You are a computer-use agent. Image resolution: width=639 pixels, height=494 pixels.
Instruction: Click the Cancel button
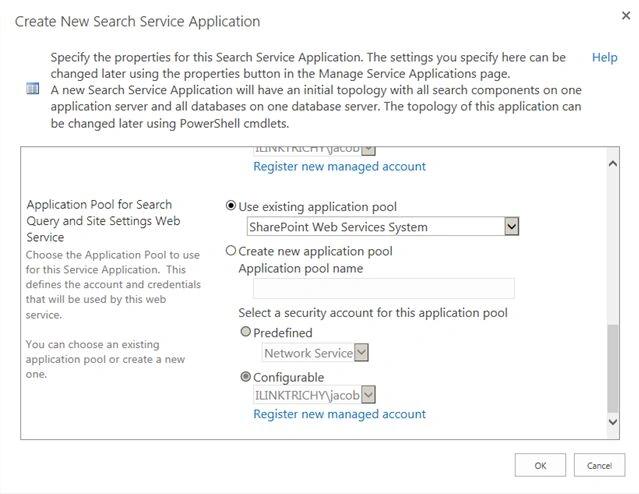tap(599, 465)
